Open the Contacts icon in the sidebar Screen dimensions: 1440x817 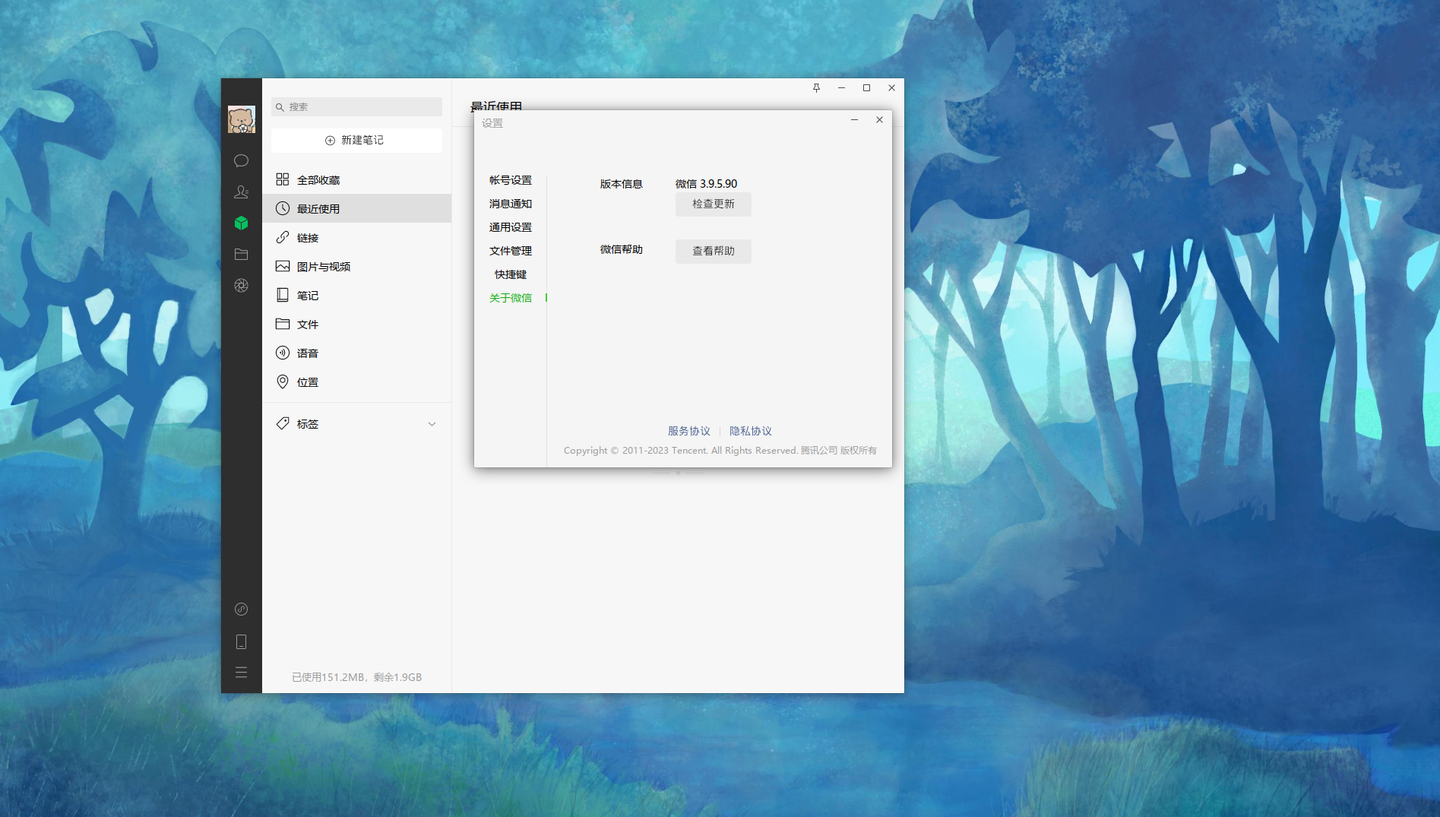(240, 191)
